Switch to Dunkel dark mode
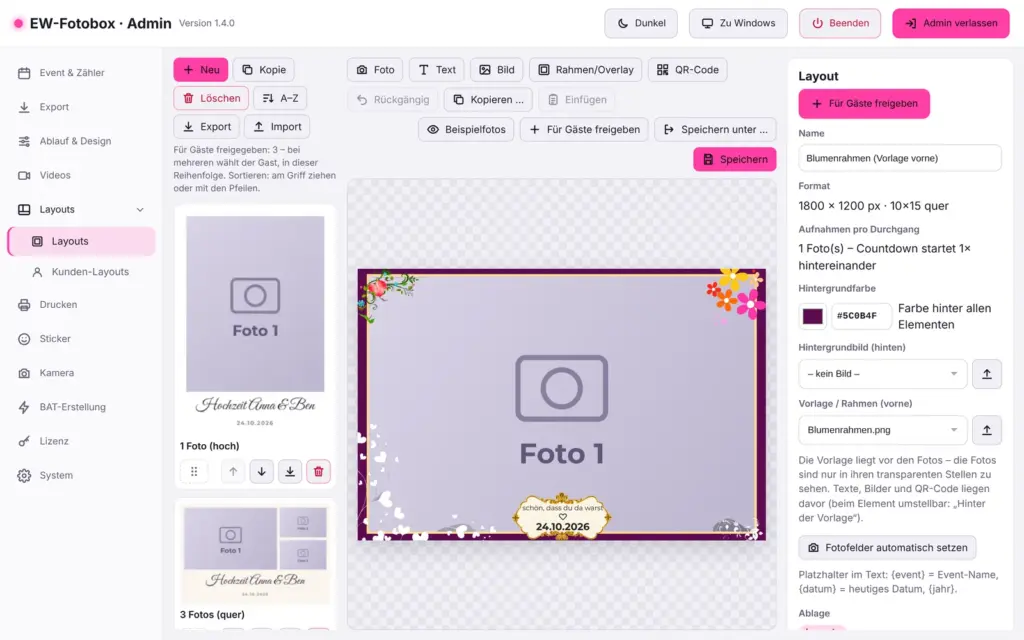Screen dimensions: 1024x640 (x=641, y=23)
